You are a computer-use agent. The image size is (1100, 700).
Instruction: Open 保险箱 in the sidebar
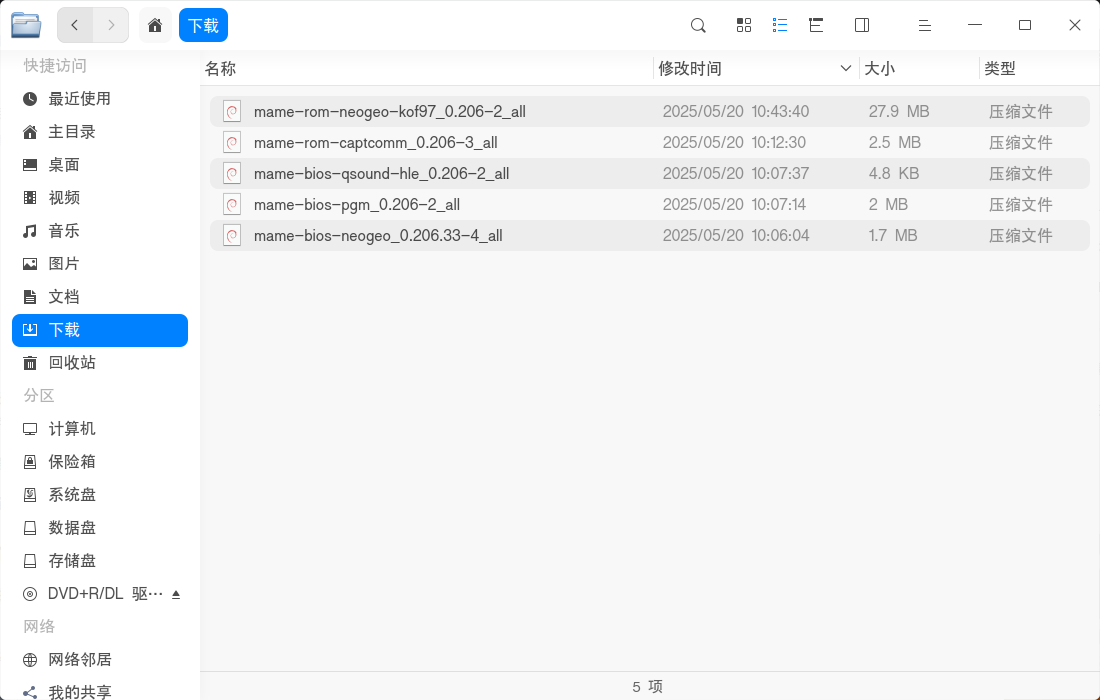[x=100, y=462]
